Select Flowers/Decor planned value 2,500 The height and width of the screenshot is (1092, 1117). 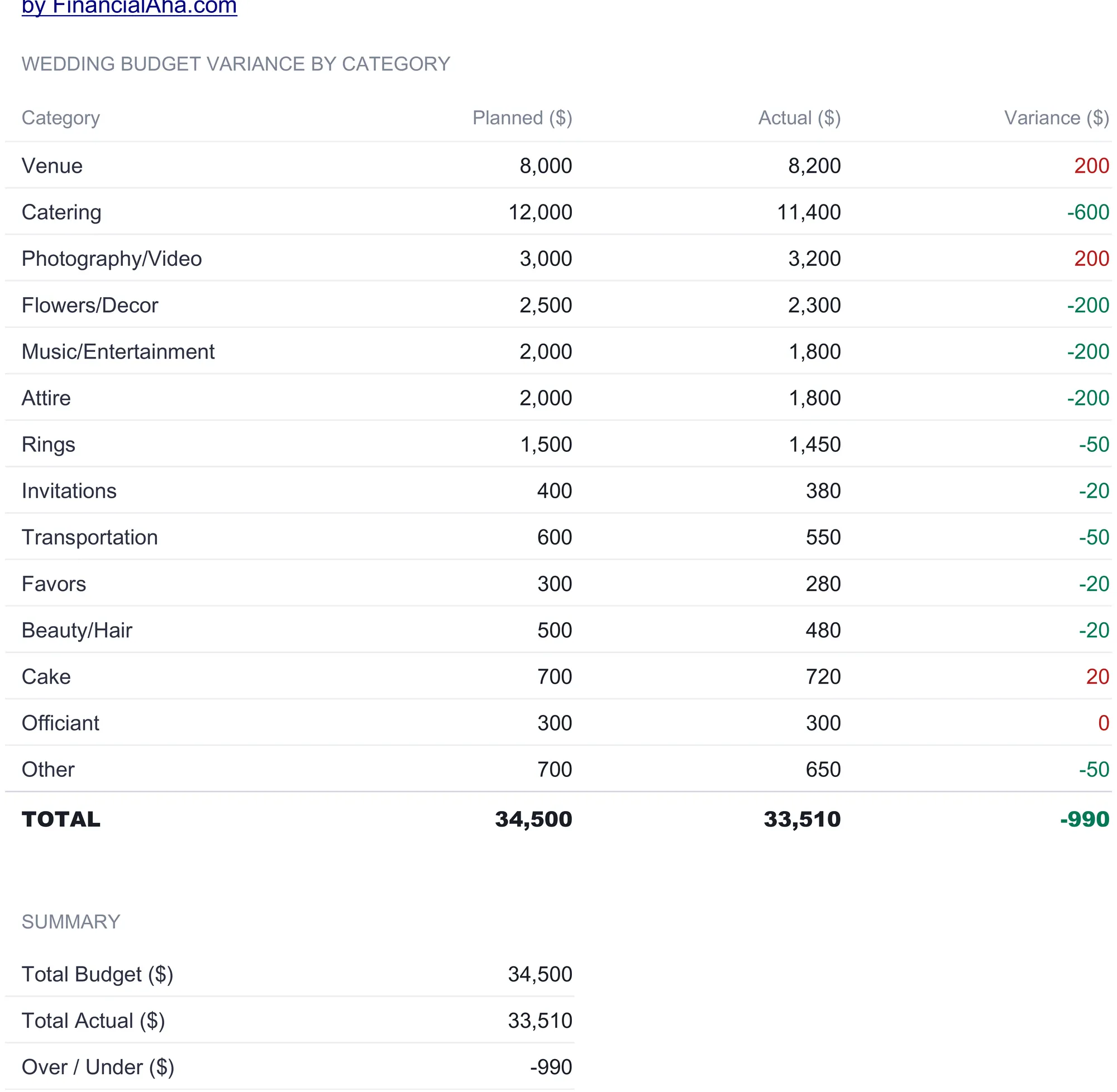pyautogui.click(x=545, y=305)
